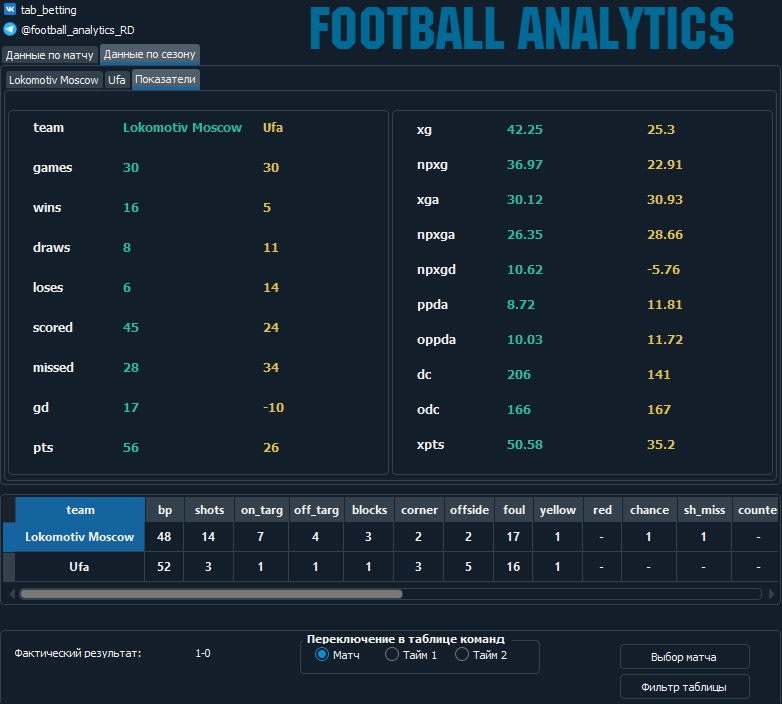Image resolution: width=782 pixels, height=704 pixels.
Task: Click the left arrow of the table scrollbar
Action: point(12,594)
